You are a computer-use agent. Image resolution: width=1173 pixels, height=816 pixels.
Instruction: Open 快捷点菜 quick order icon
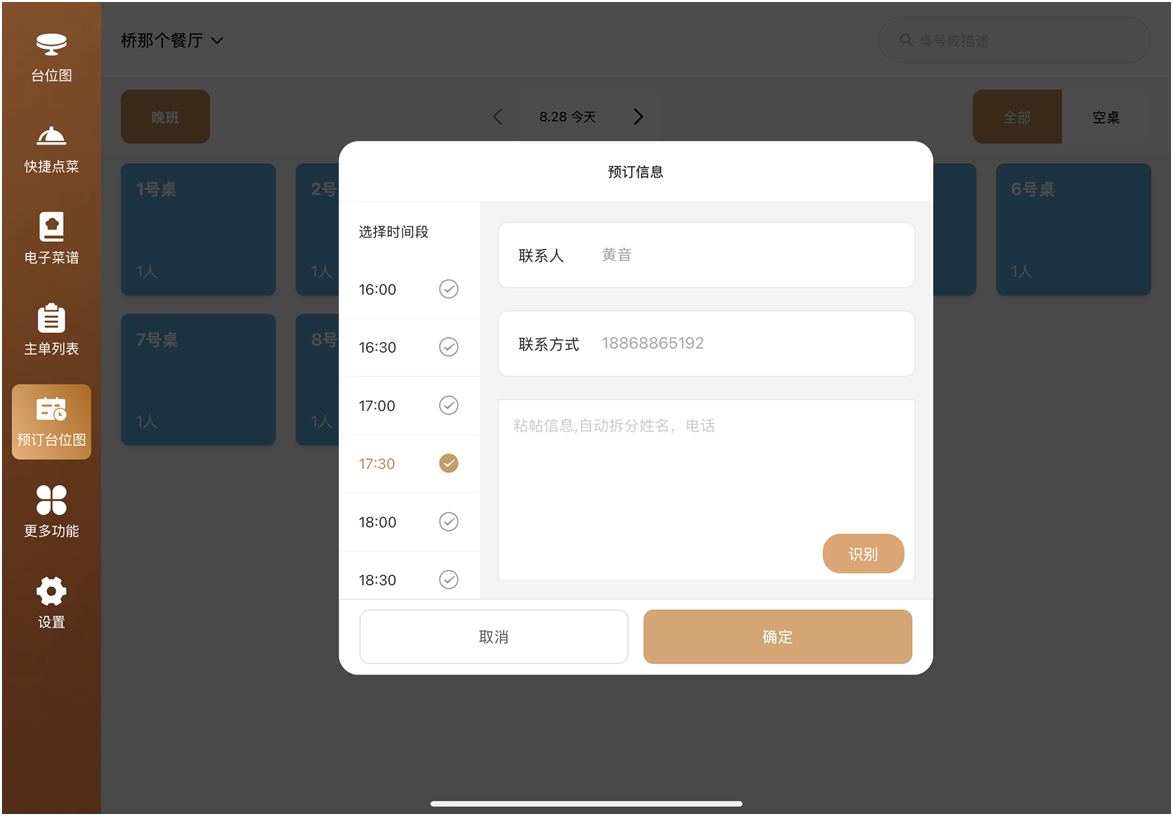(51, 137)
